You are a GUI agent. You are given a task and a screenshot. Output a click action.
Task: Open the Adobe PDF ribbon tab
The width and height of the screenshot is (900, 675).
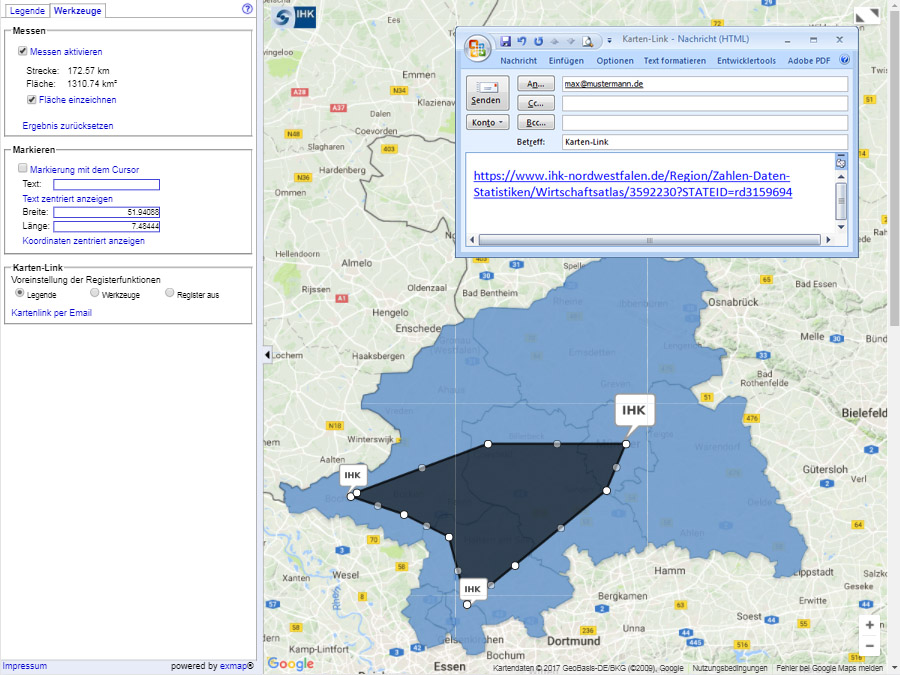(809, 60)
